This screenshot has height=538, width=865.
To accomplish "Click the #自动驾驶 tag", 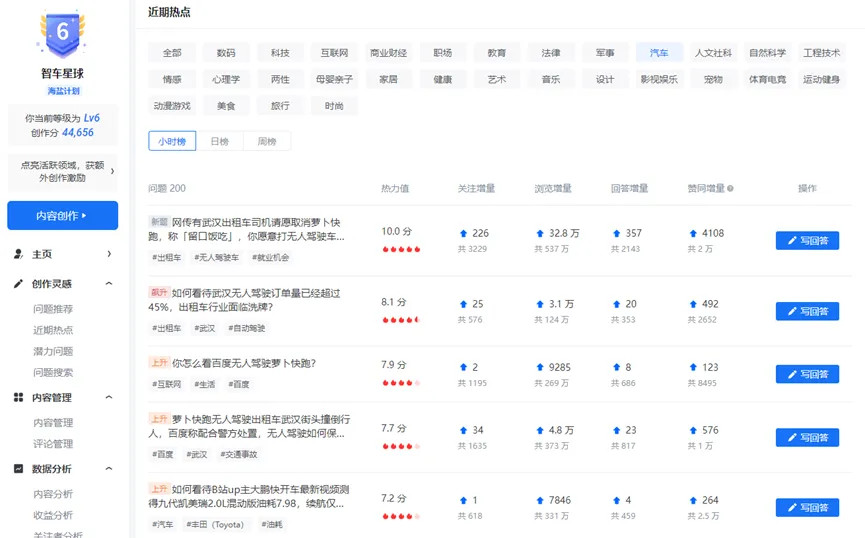I will [x=247, y=328].
